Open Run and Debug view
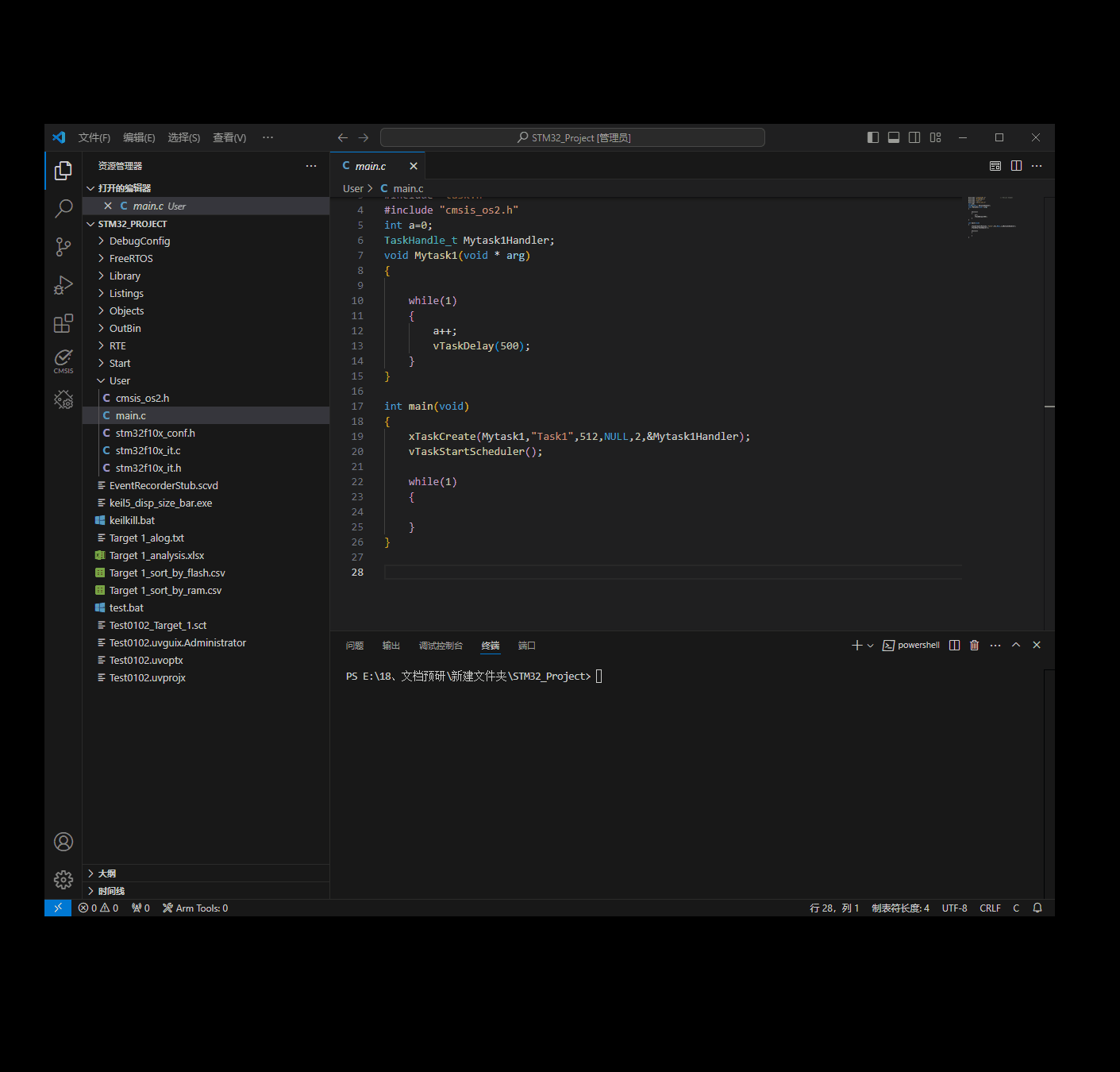 click(64, 285)
